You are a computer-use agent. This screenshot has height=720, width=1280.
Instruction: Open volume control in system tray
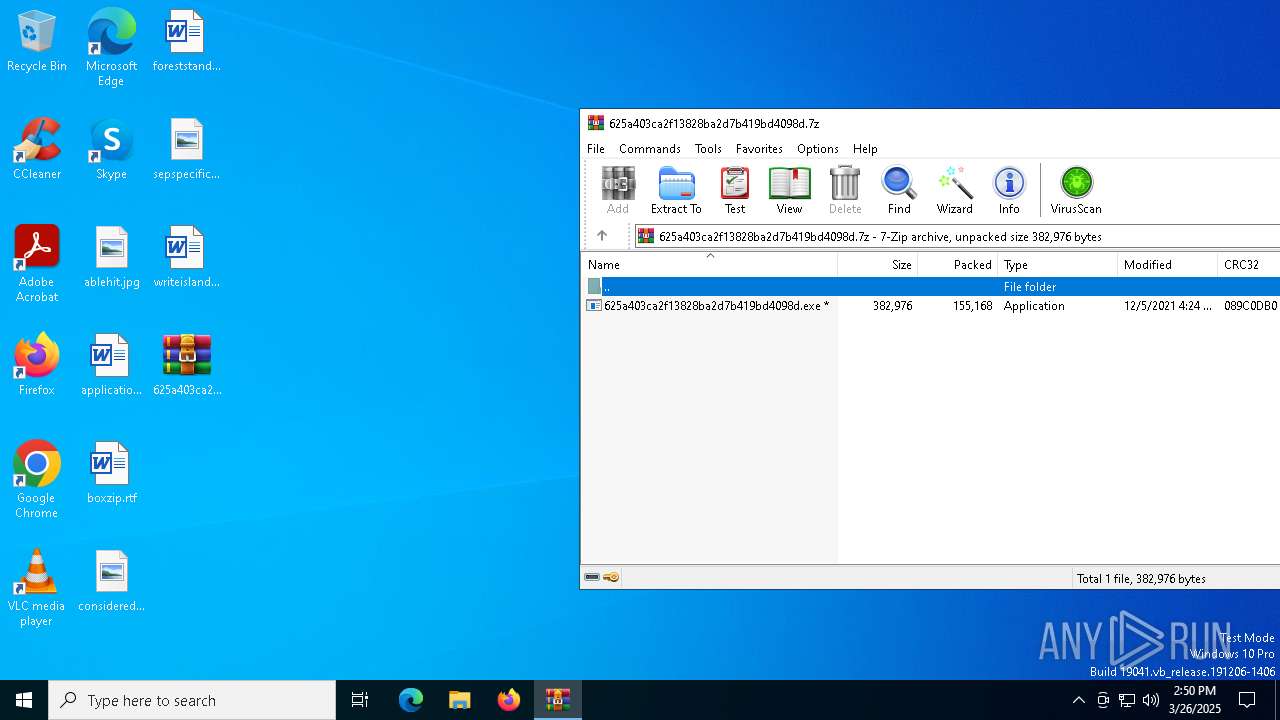[1151, 700]
